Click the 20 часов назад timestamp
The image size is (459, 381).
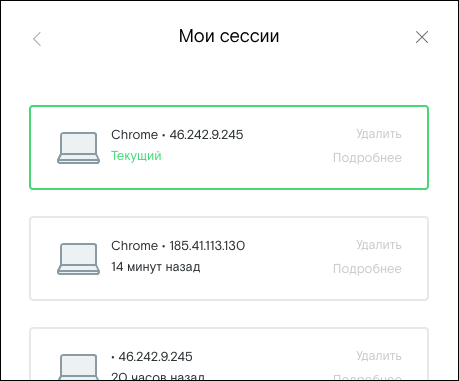click(158, 376)
